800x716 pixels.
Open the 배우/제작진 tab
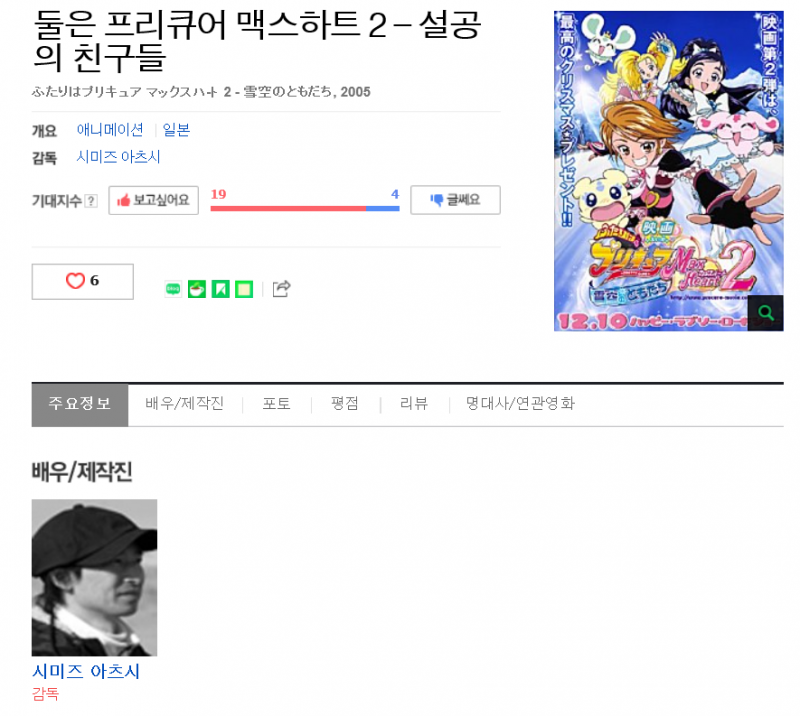(x=185, y=404)
